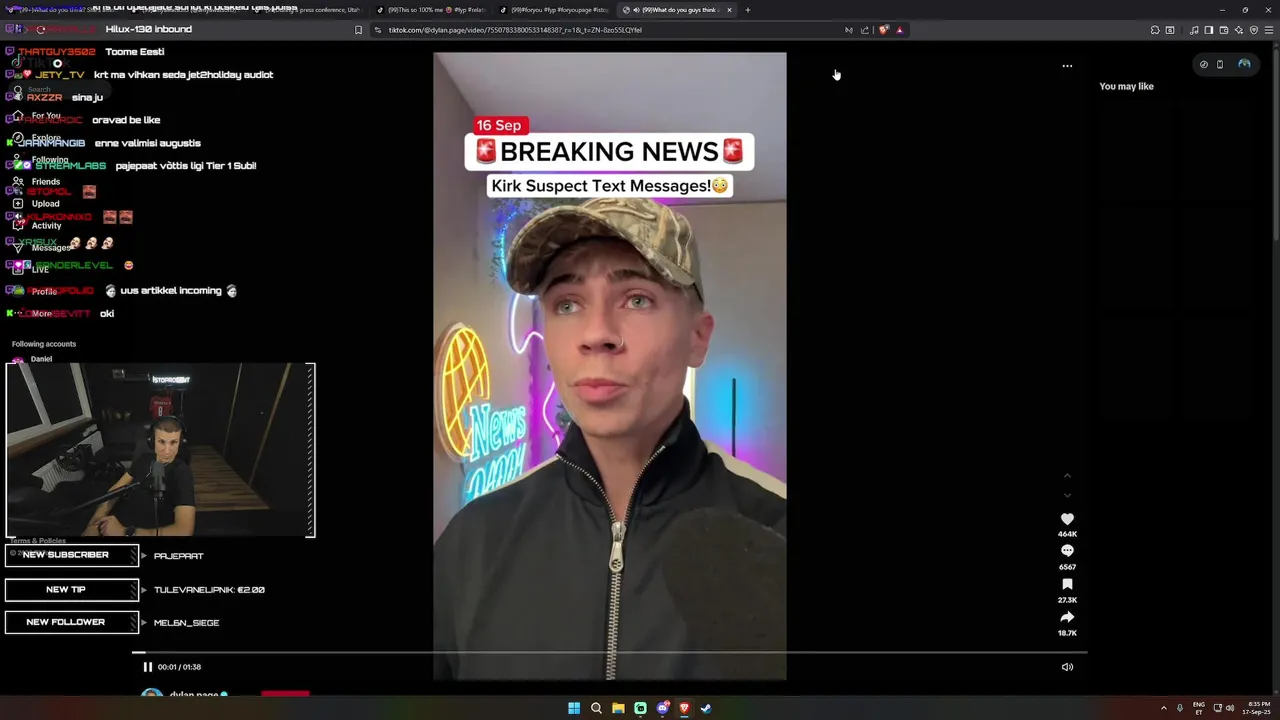Open the Windows Start menu
Image resolution: width=1280 pixels, height=720 pixels.
click(574, 708)
